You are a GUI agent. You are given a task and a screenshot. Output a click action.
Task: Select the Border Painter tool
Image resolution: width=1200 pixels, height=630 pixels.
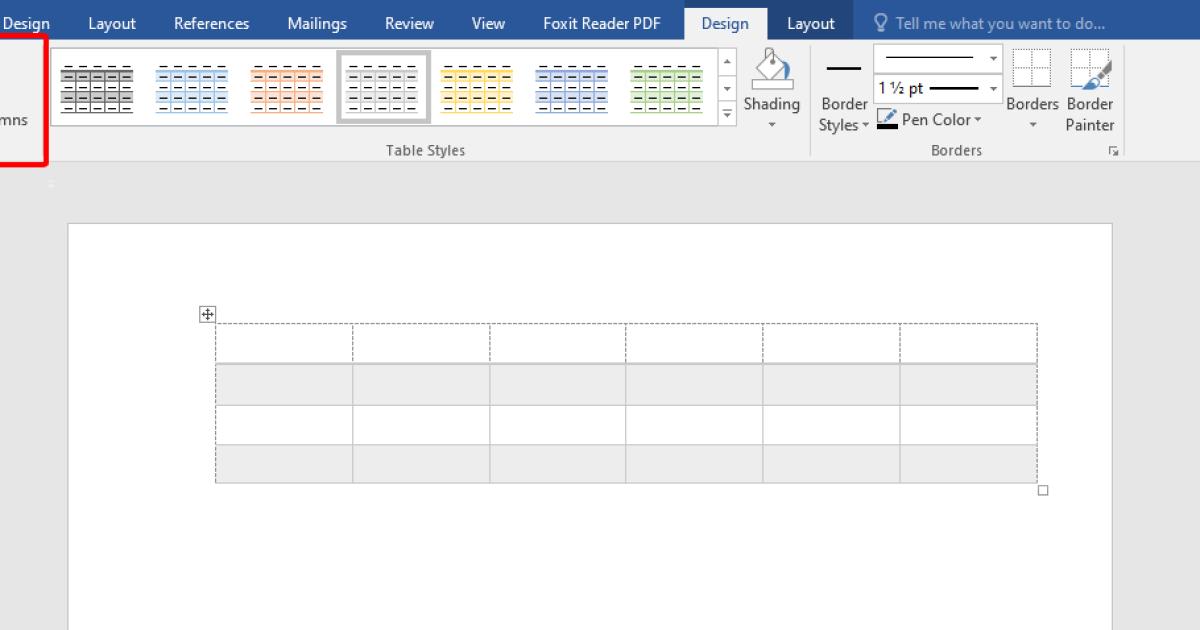point(1090,71)
